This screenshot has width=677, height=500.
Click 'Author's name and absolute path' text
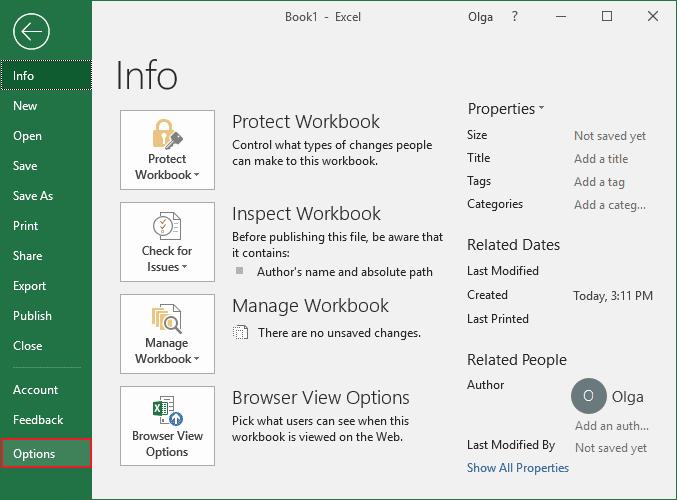point(345,272)
